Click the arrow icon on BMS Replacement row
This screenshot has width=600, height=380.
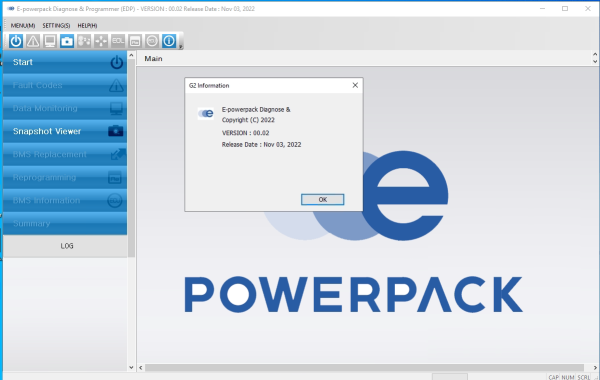pyautogui.click(x=117, y=154)
